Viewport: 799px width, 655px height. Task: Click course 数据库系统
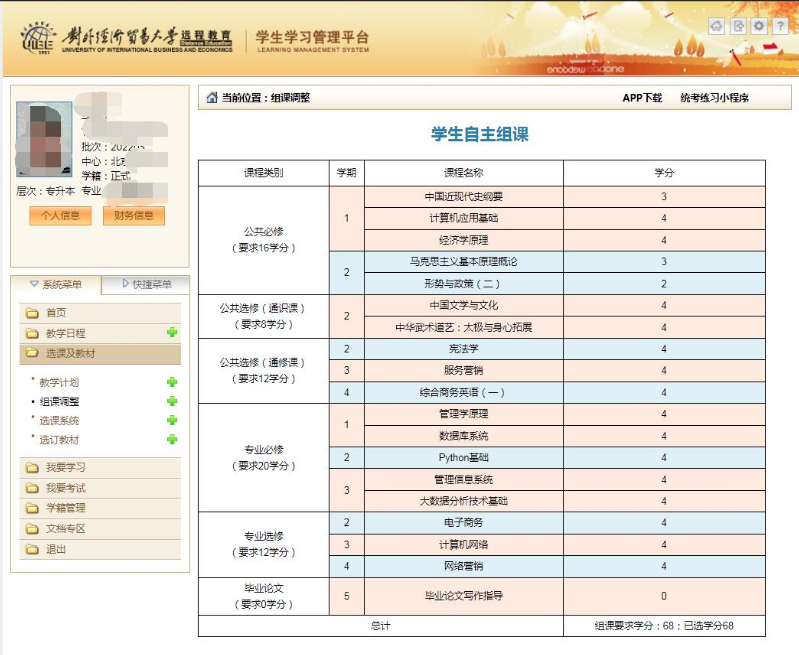click(464, 436)
